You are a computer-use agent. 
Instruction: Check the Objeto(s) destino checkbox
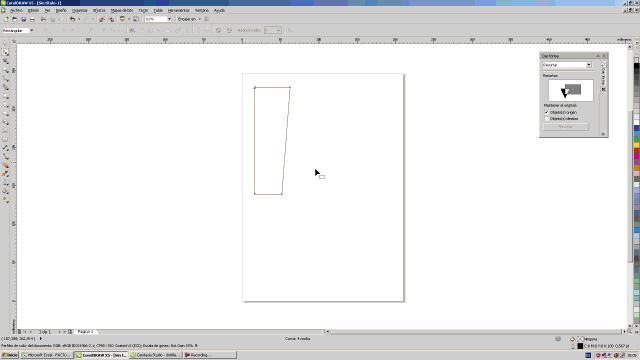click(x=547, y=119)
